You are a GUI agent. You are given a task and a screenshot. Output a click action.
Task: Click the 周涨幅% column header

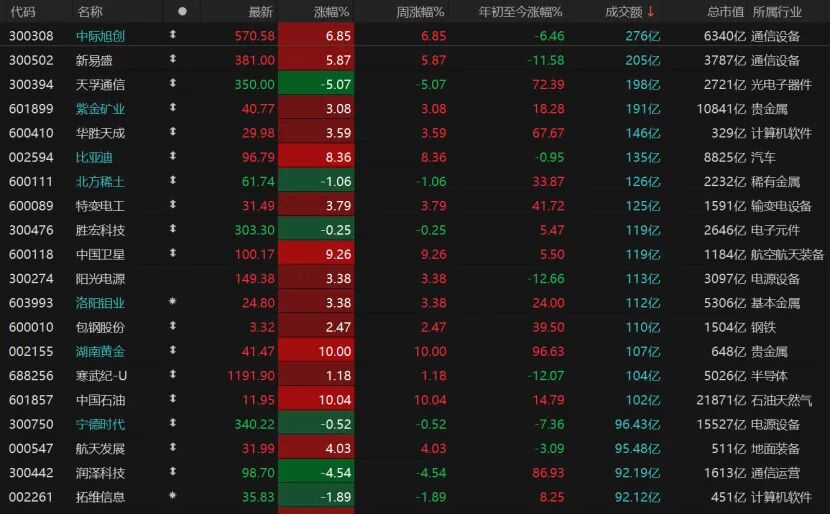pyautogui.click(x=420, y=12)
